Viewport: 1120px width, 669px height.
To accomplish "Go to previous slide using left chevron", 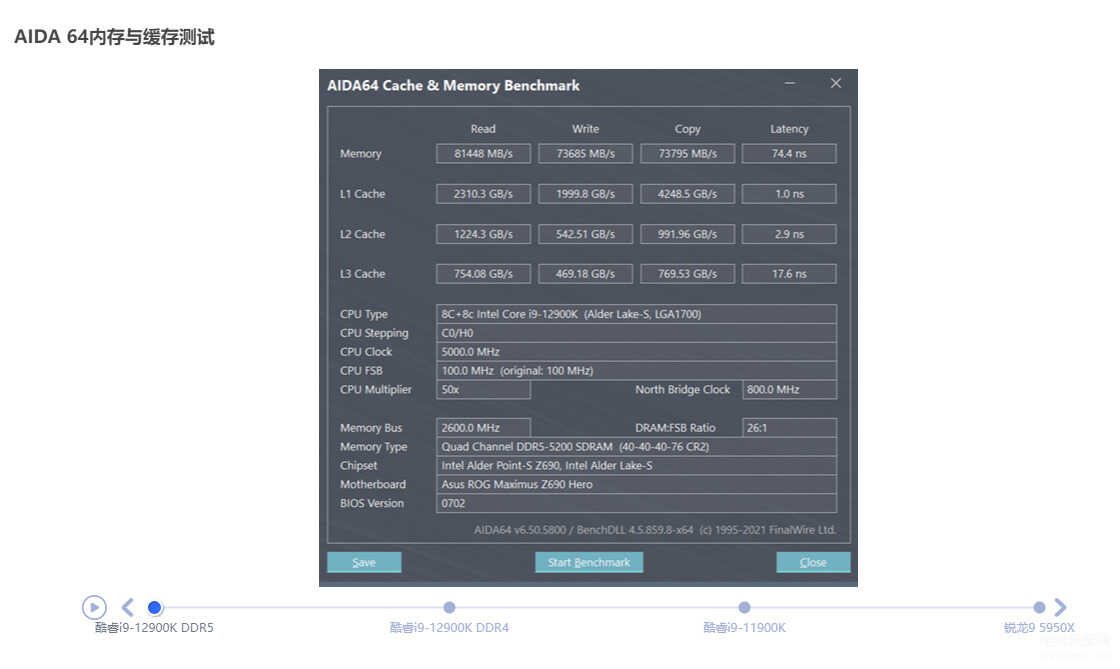I will 128,608.
